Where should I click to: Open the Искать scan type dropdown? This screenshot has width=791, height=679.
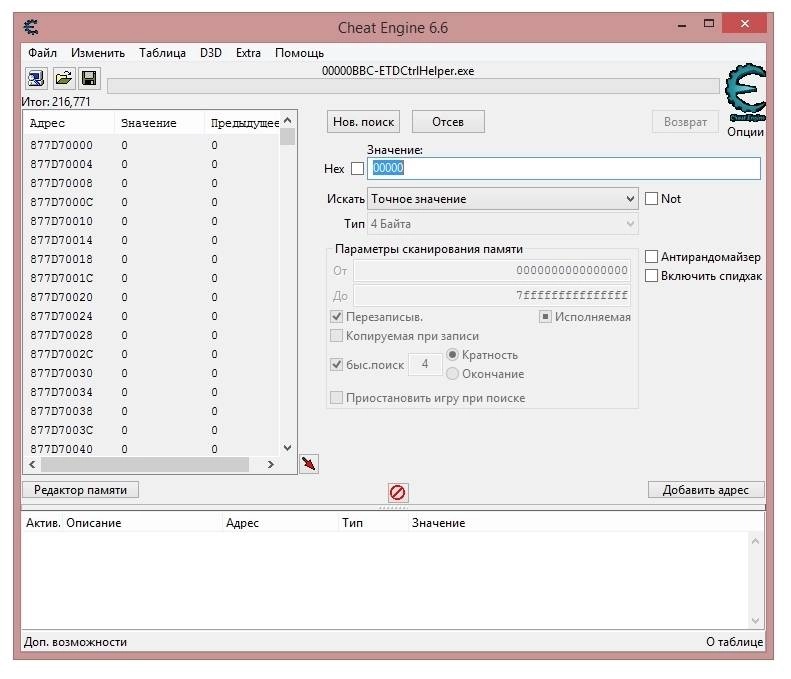tap(502, 199)
